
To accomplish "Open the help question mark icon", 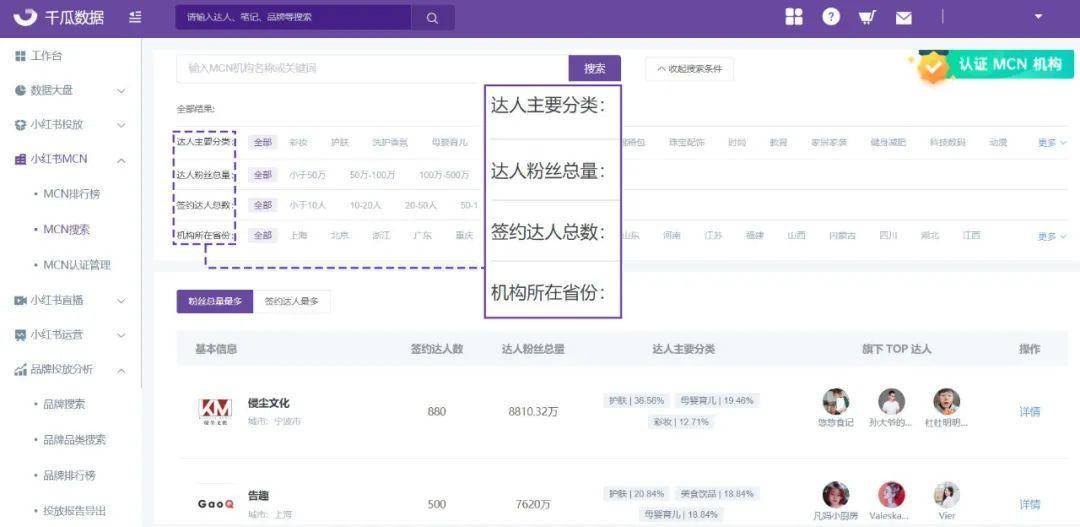I will pos(831,17).
